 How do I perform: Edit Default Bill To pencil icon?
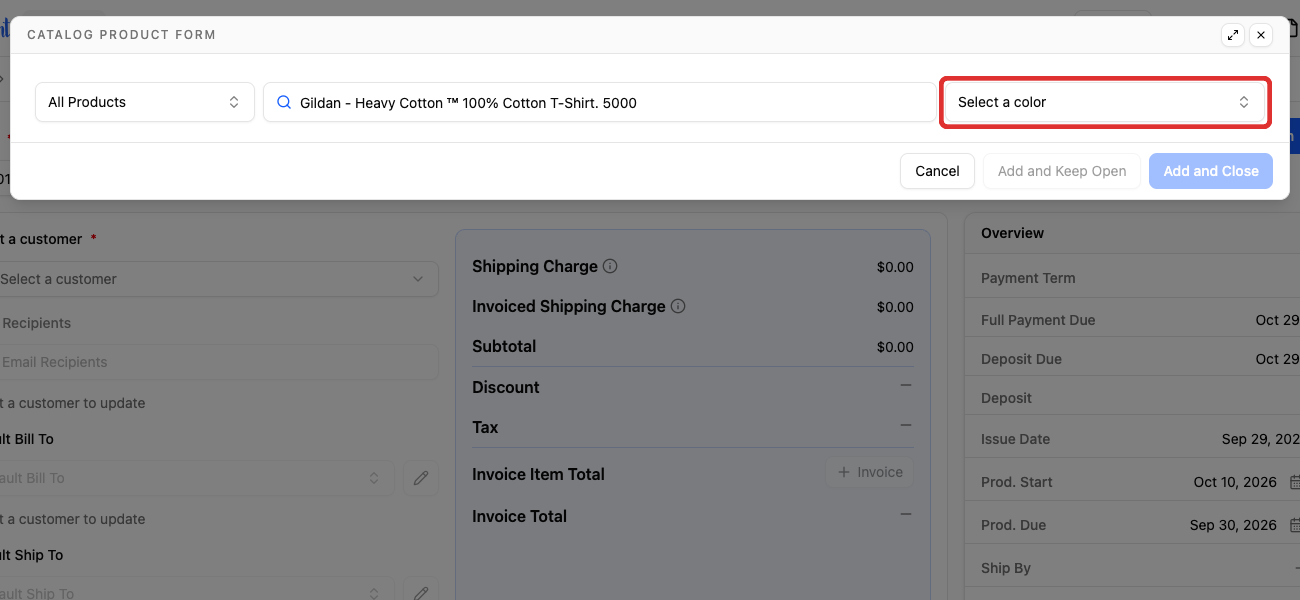tap(421, 478)
